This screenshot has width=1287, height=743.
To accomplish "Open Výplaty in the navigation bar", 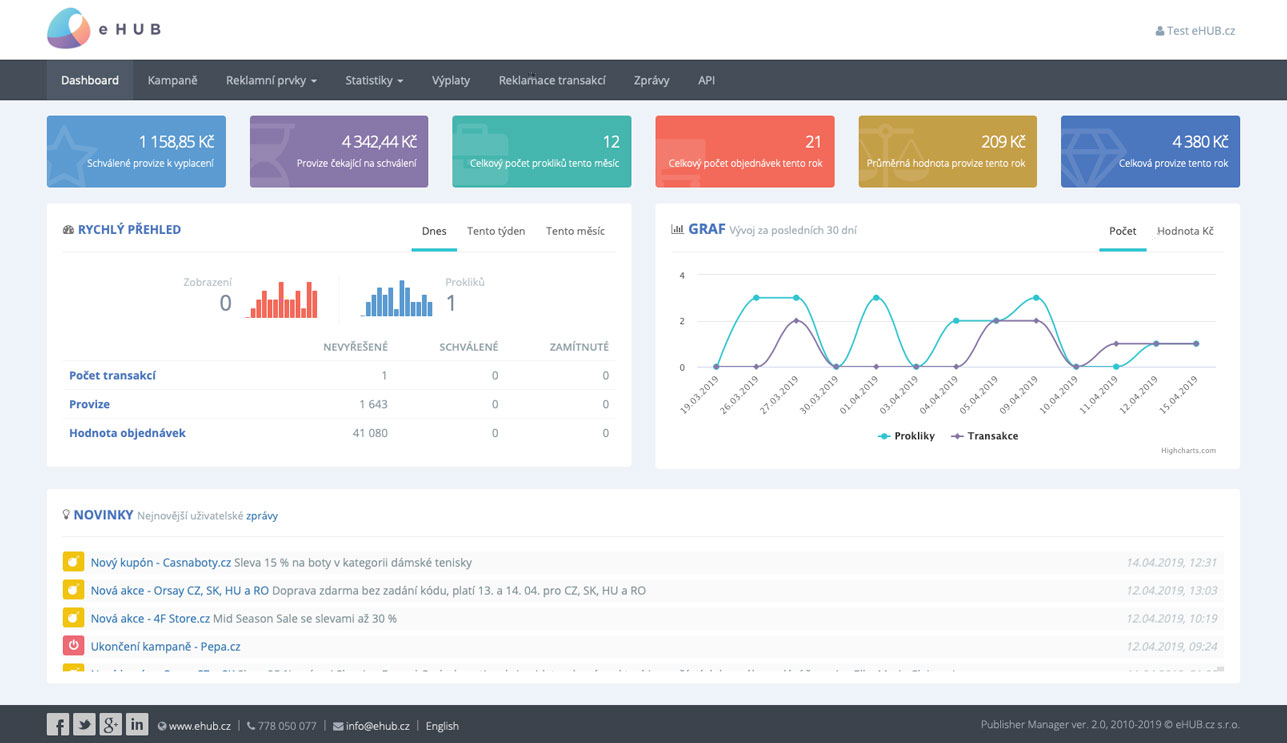I will coord(451,80).
